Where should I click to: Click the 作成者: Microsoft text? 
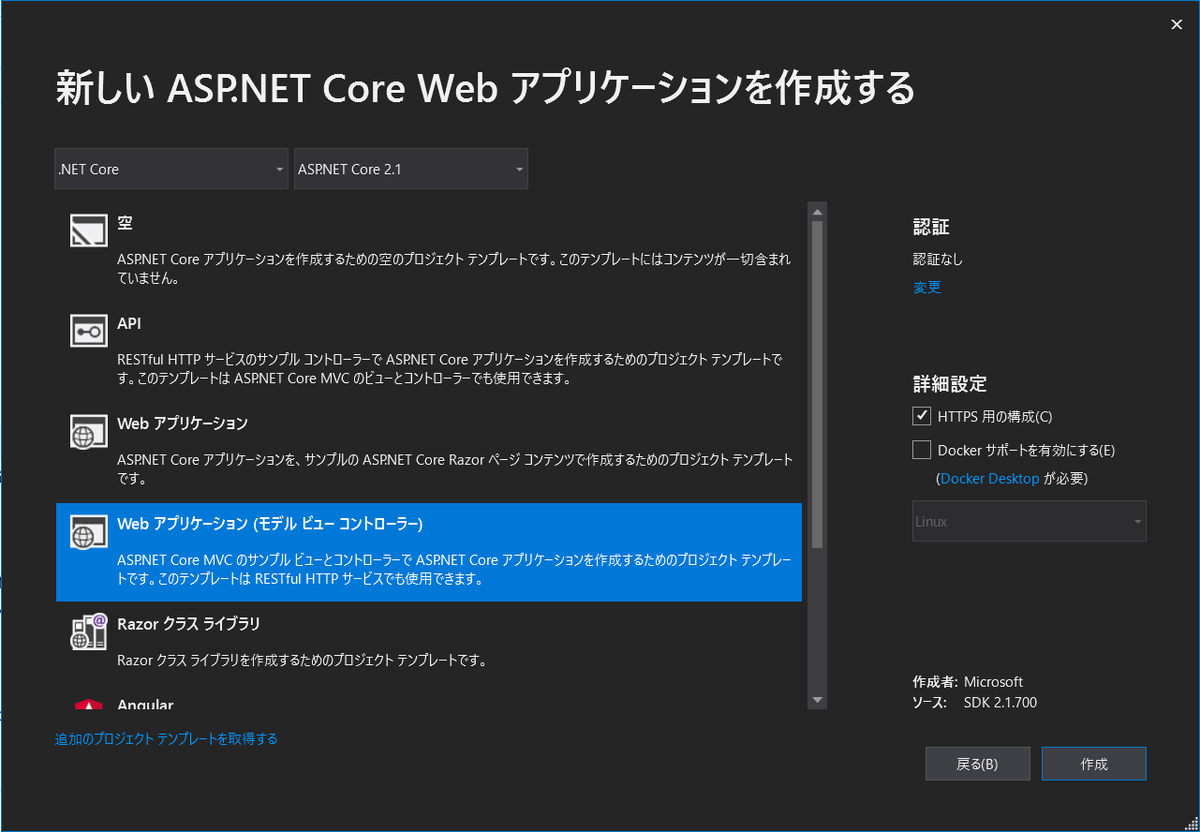pyautogui.click(x=968, y=682)
